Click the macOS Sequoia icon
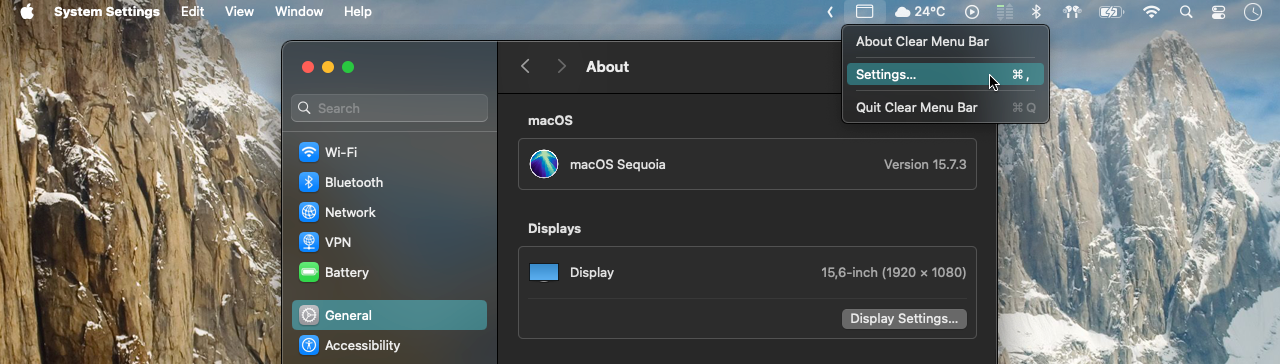This screenshot has height=364, width=1280. pos(544,164)
